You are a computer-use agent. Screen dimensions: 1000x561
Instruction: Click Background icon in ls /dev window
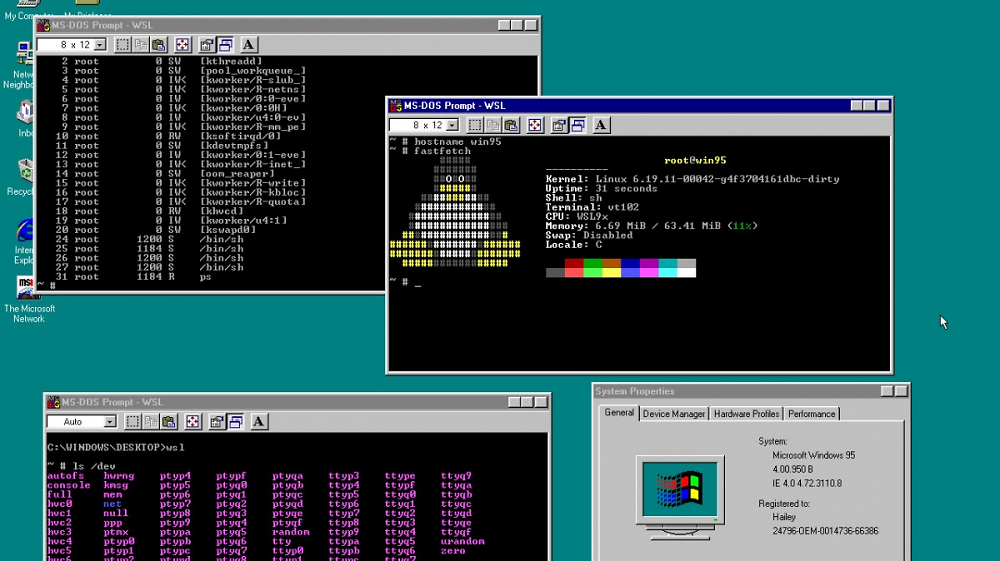click(235, 421)
